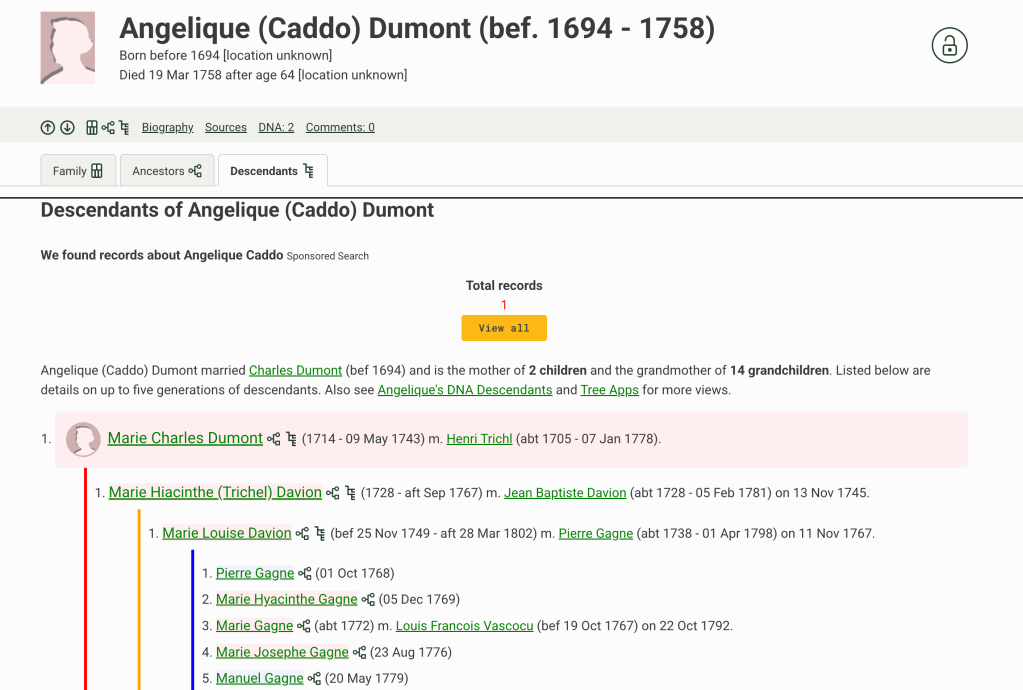Open descendants icon beside Marie Hiacinthe Davion
Image resolution: width=1023 pixels, height=690 pixels.
tap(351, 493)
